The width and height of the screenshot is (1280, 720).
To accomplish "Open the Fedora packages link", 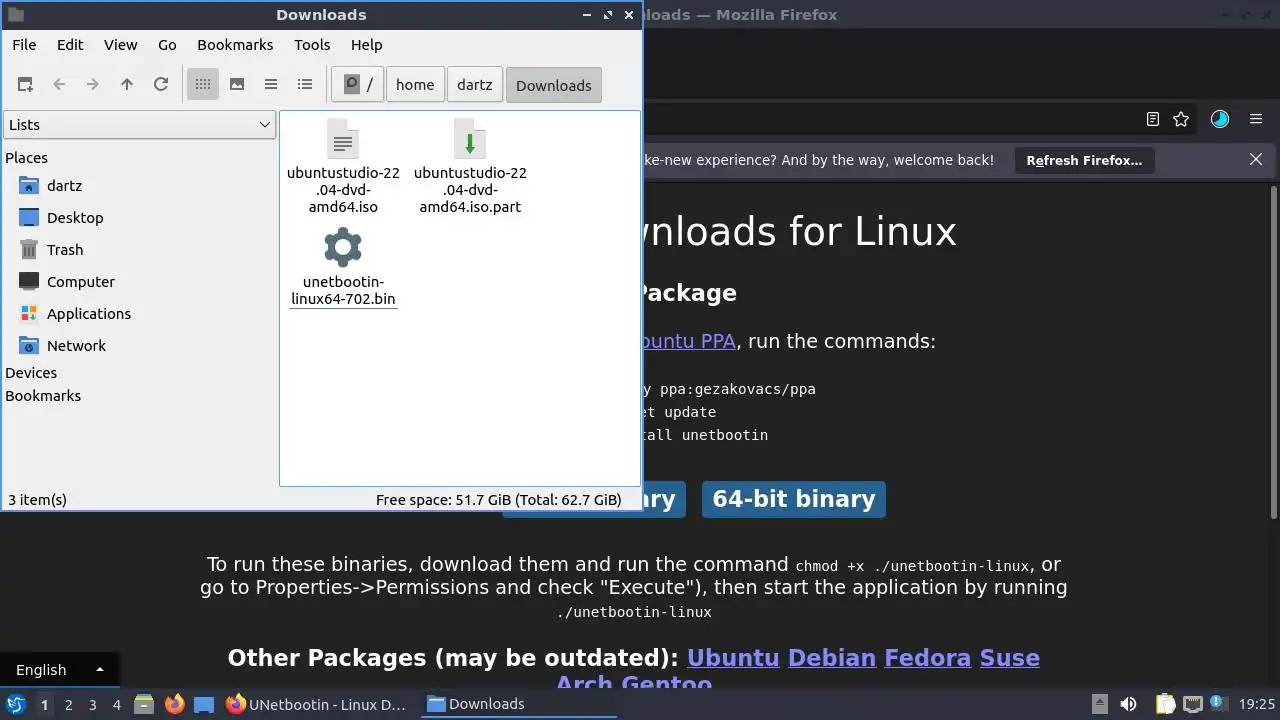I will point(928,658).
